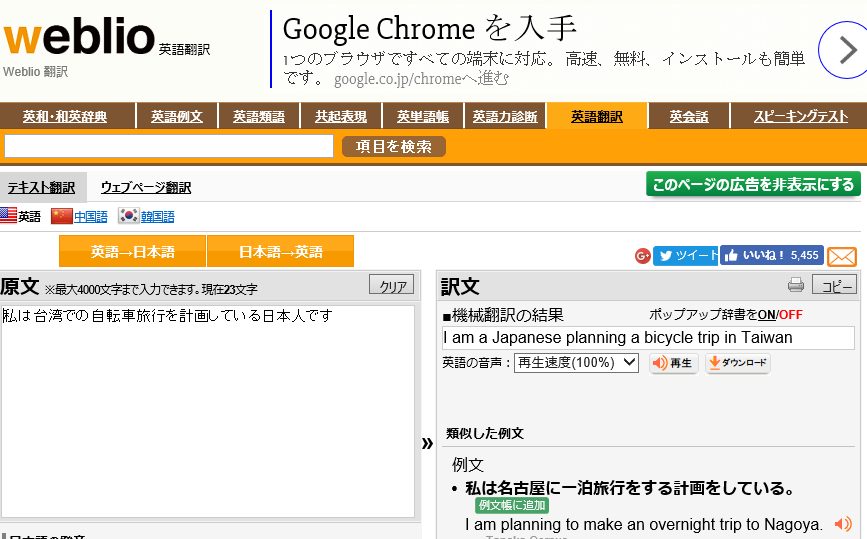Play English audio with 再生 button
867x539 pixels.
[x=673, y=363]
